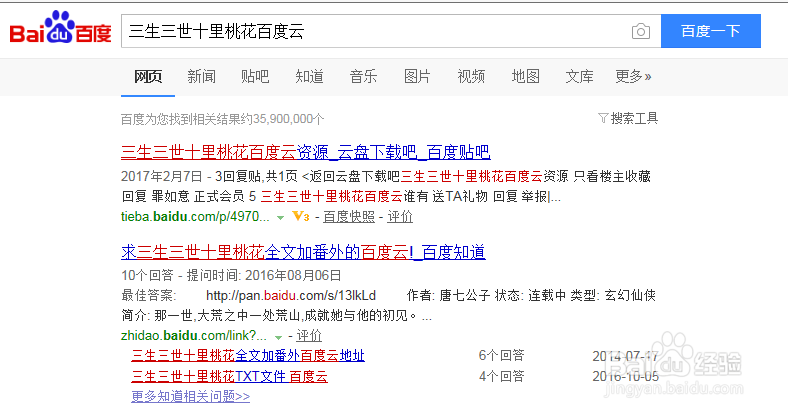Click the text 作者: 唐七公子
This screenshot has width=788, height=416.
point(448,295)
